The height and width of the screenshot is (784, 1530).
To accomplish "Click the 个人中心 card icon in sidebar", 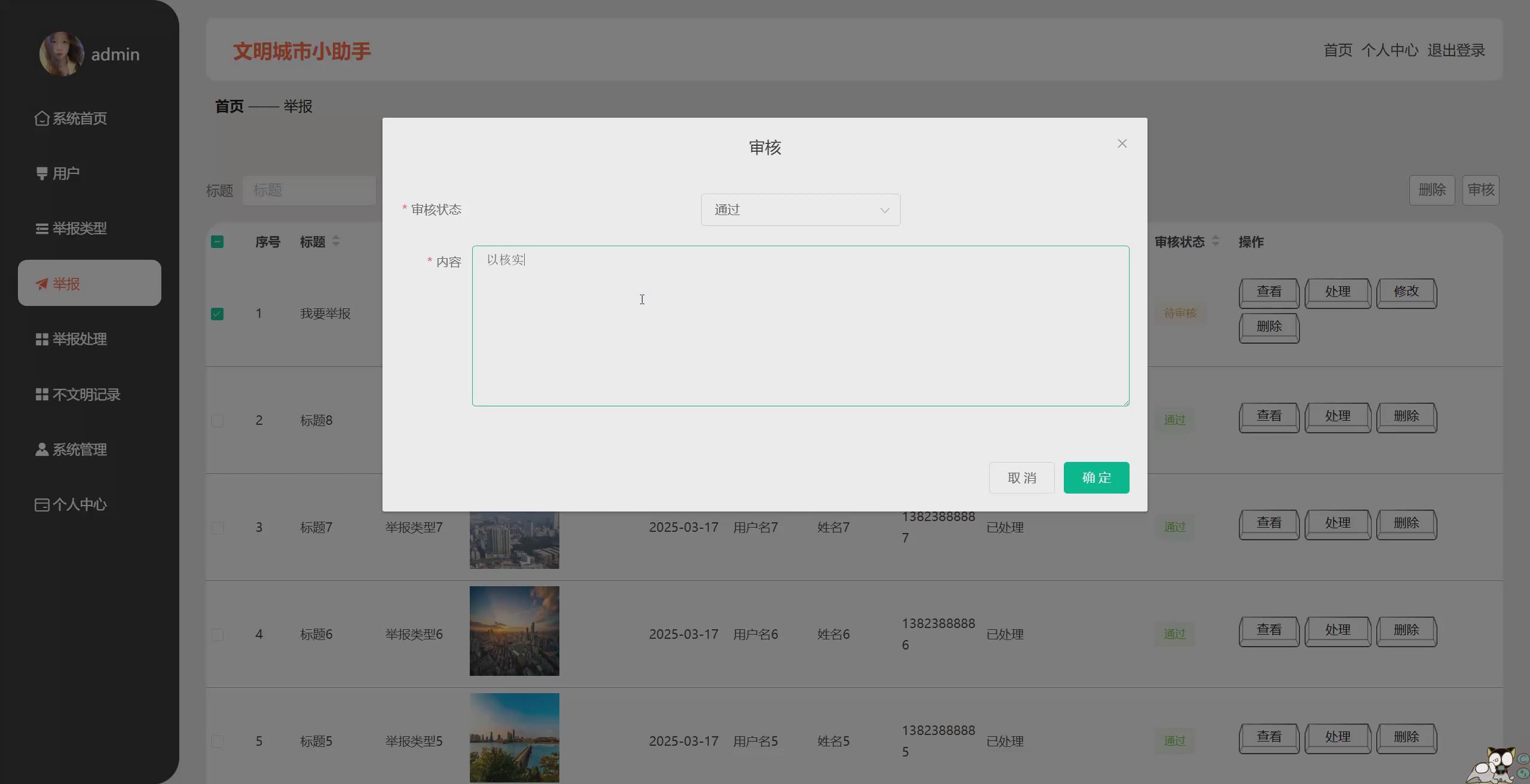I will tap(41, 504).
